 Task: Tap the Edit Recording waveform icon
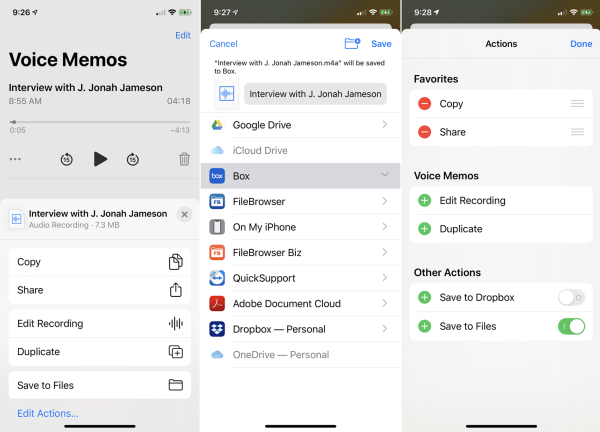click(176, 324)
